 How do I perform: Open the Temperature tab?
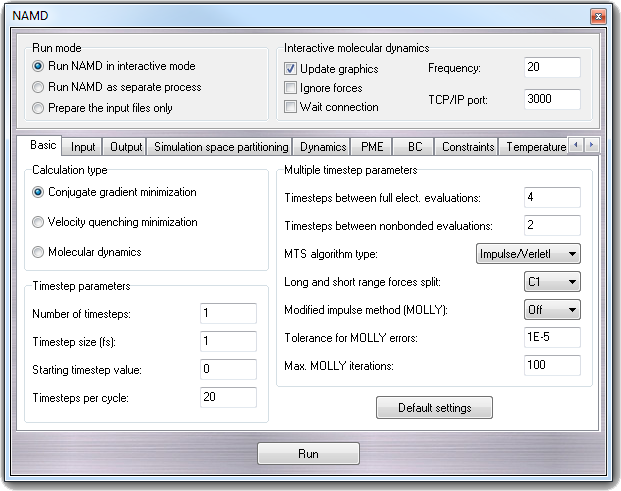(x=535, y=147)
